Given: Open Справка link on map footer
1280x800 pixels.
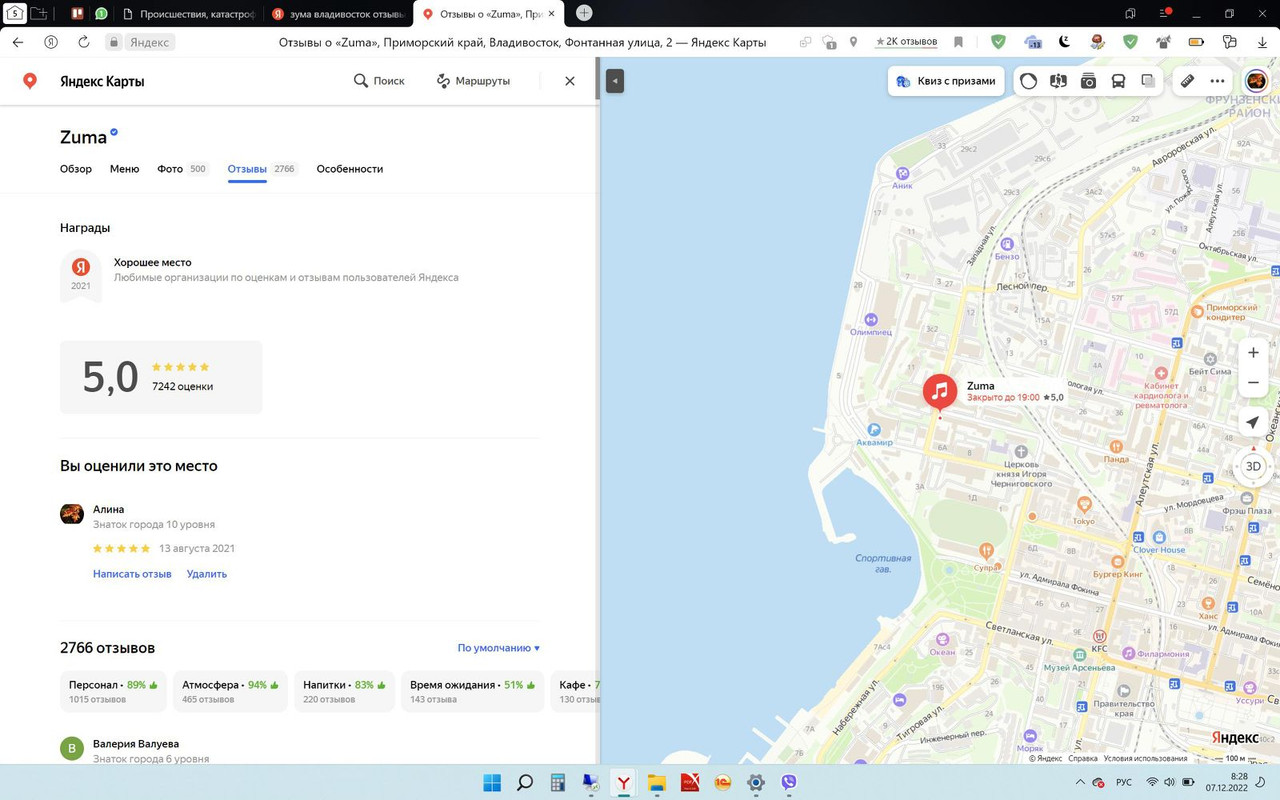Looking at the screenshot, I should point(1083,758).
